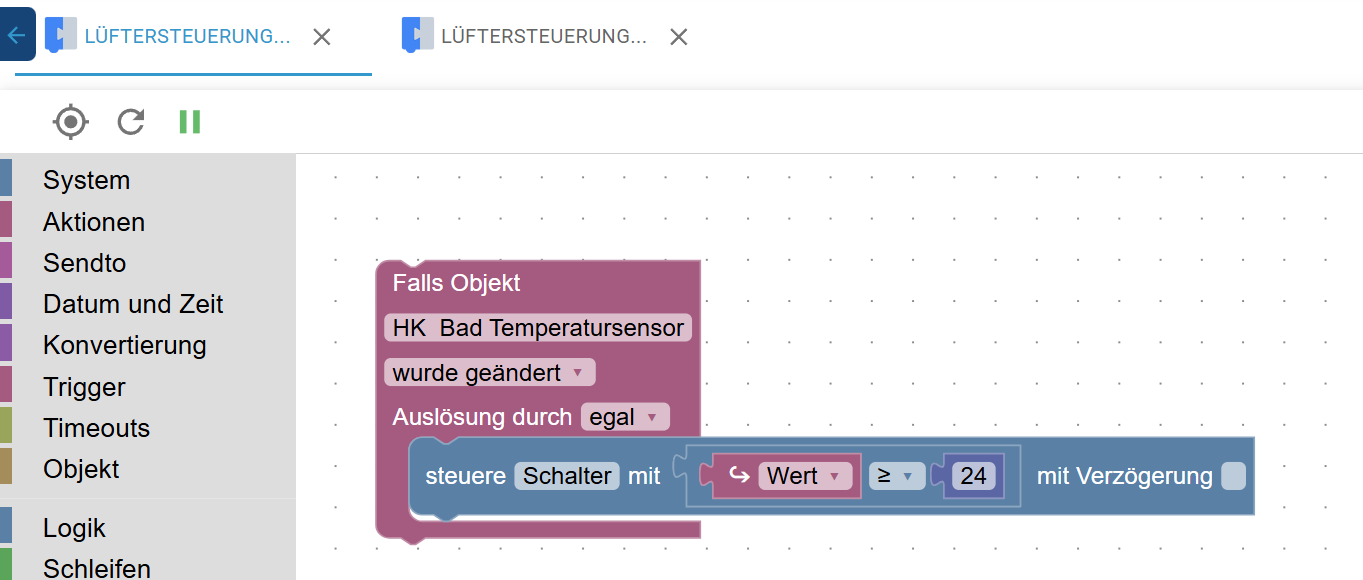The width and height of the screenshot is (1363, 580).
Task: Click the second tab's Blockly script icon
Action: (x=418, y=35)
